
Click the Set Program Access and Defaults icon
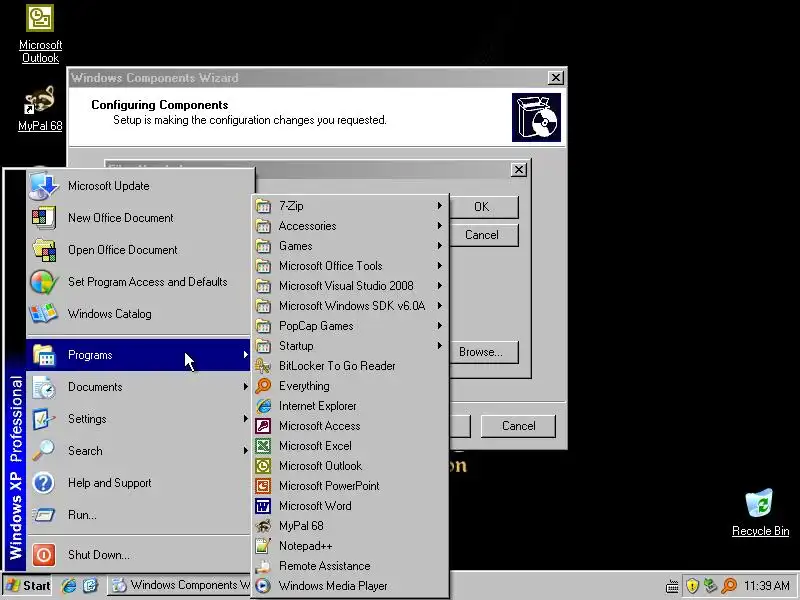pos(43,282)
